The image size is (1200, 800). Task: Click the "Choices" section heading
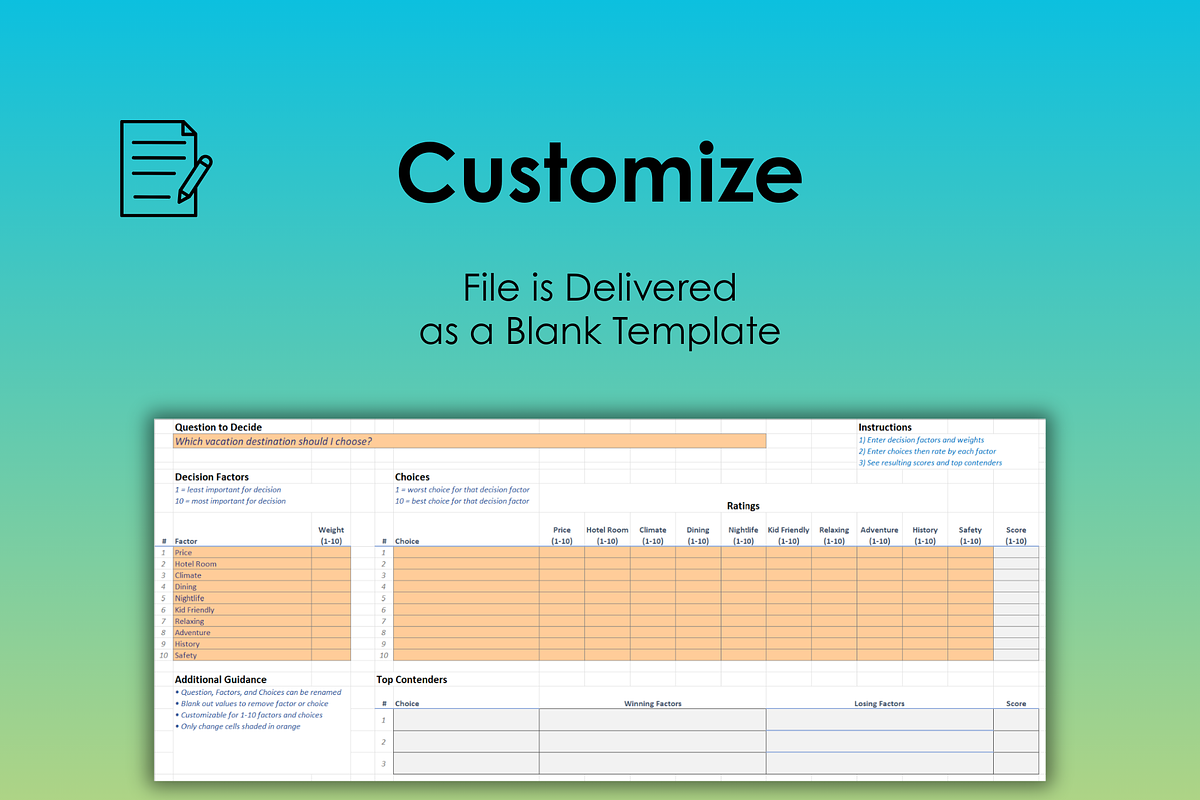pyautogui.click(x=412, y=477)
